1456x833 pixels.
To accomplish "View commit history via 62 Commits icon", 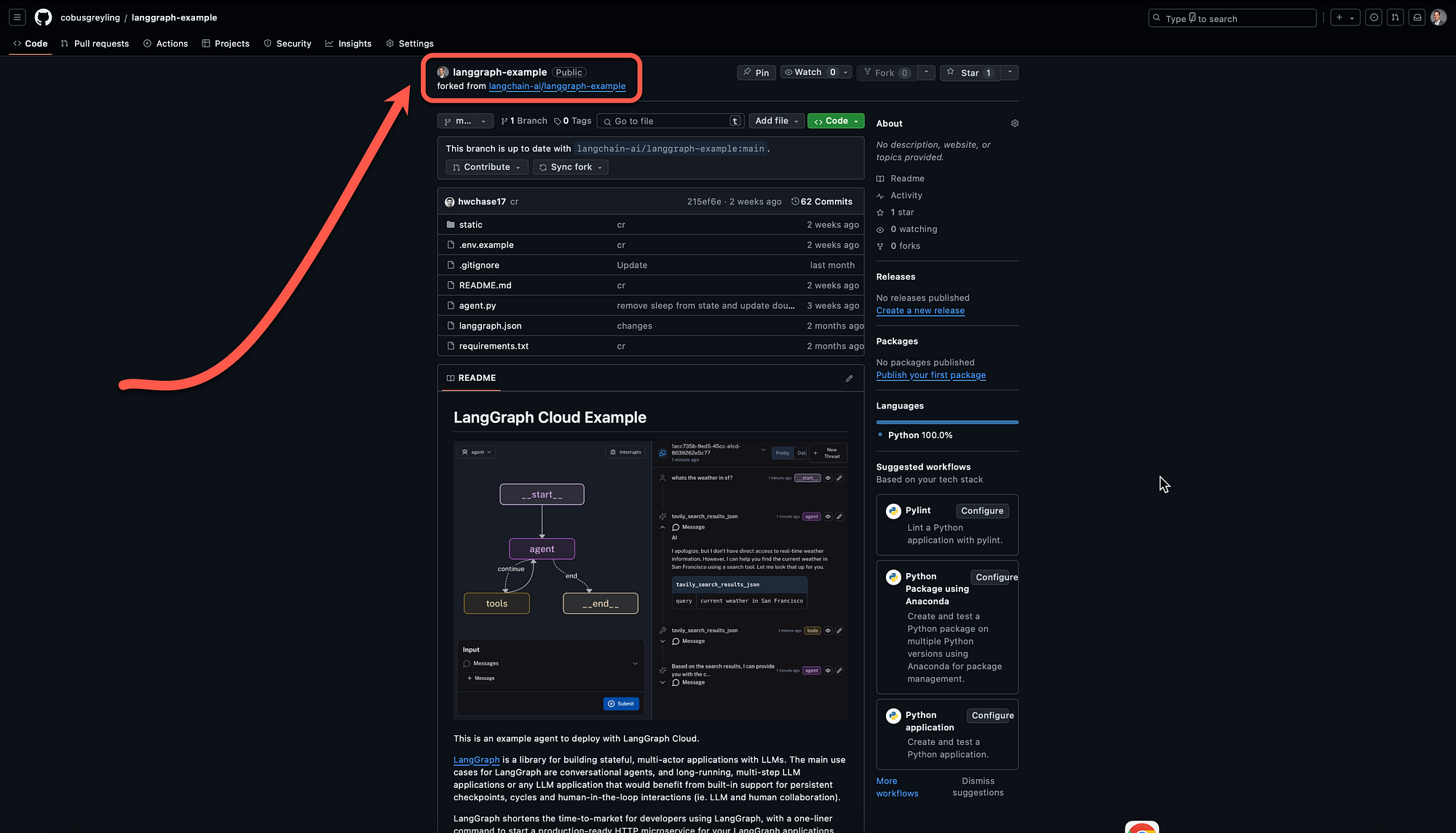I will point(794,201).
